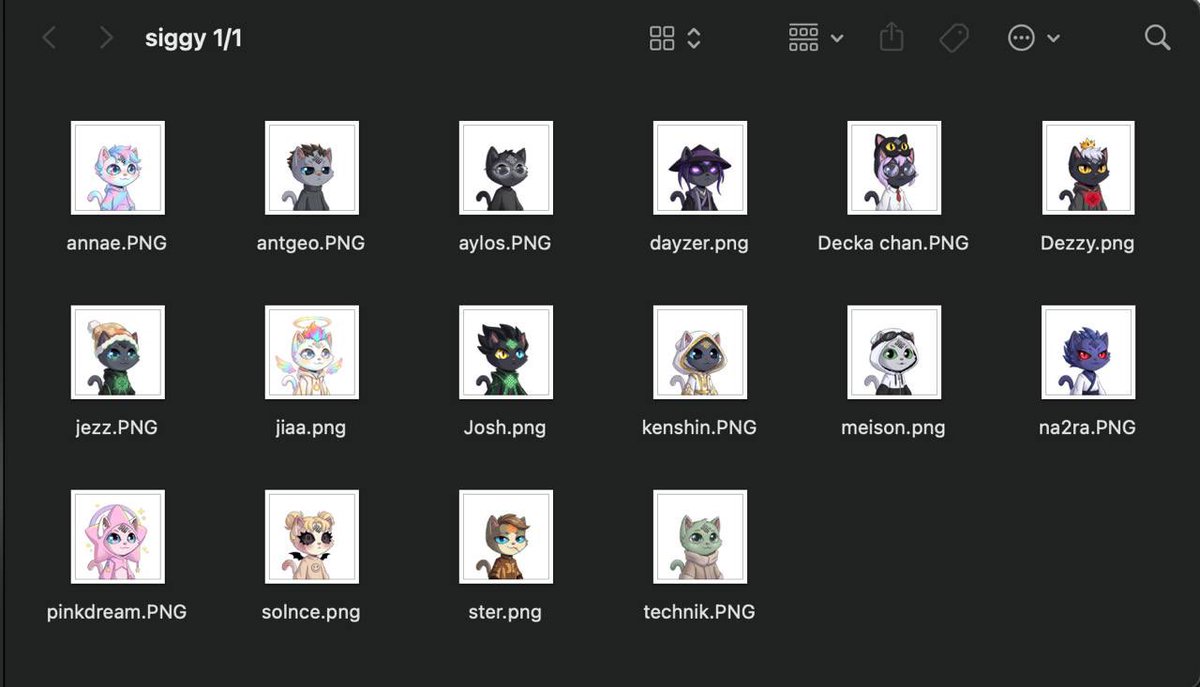This screenshot has width=1200, height=687.
Task: Click the file name solnce.png
Action: (311, 611)
